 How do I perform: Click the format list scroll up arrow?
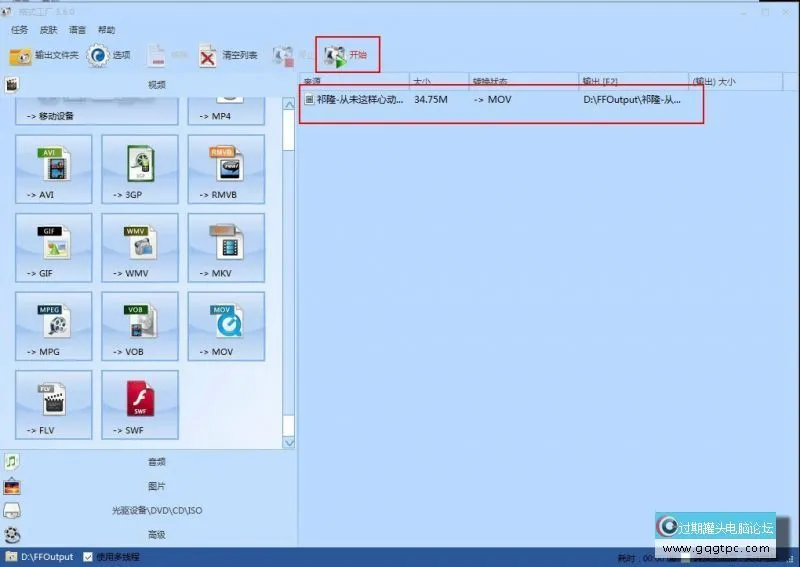(289, 104)
